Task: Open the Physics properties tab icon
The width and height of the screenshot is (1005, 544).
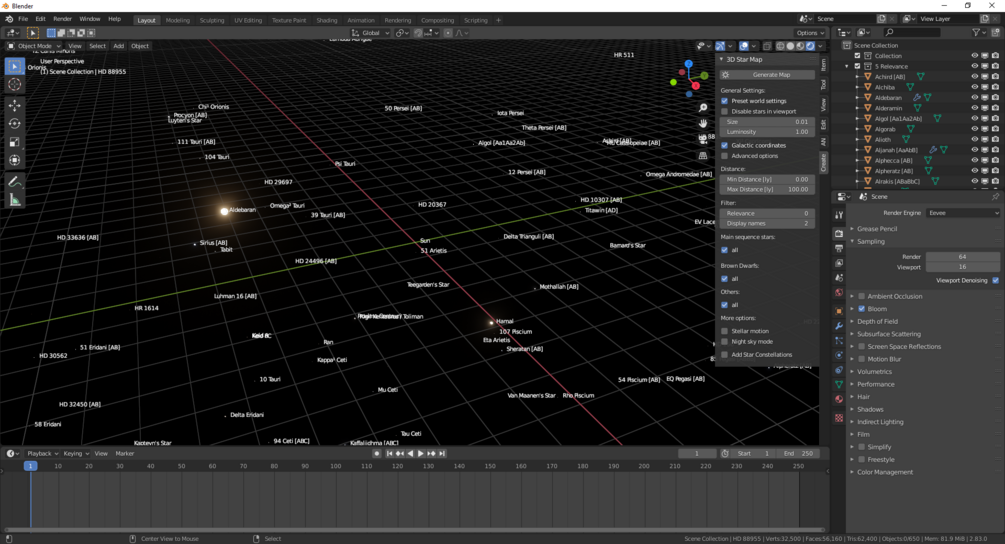Action: coord(839,355)
